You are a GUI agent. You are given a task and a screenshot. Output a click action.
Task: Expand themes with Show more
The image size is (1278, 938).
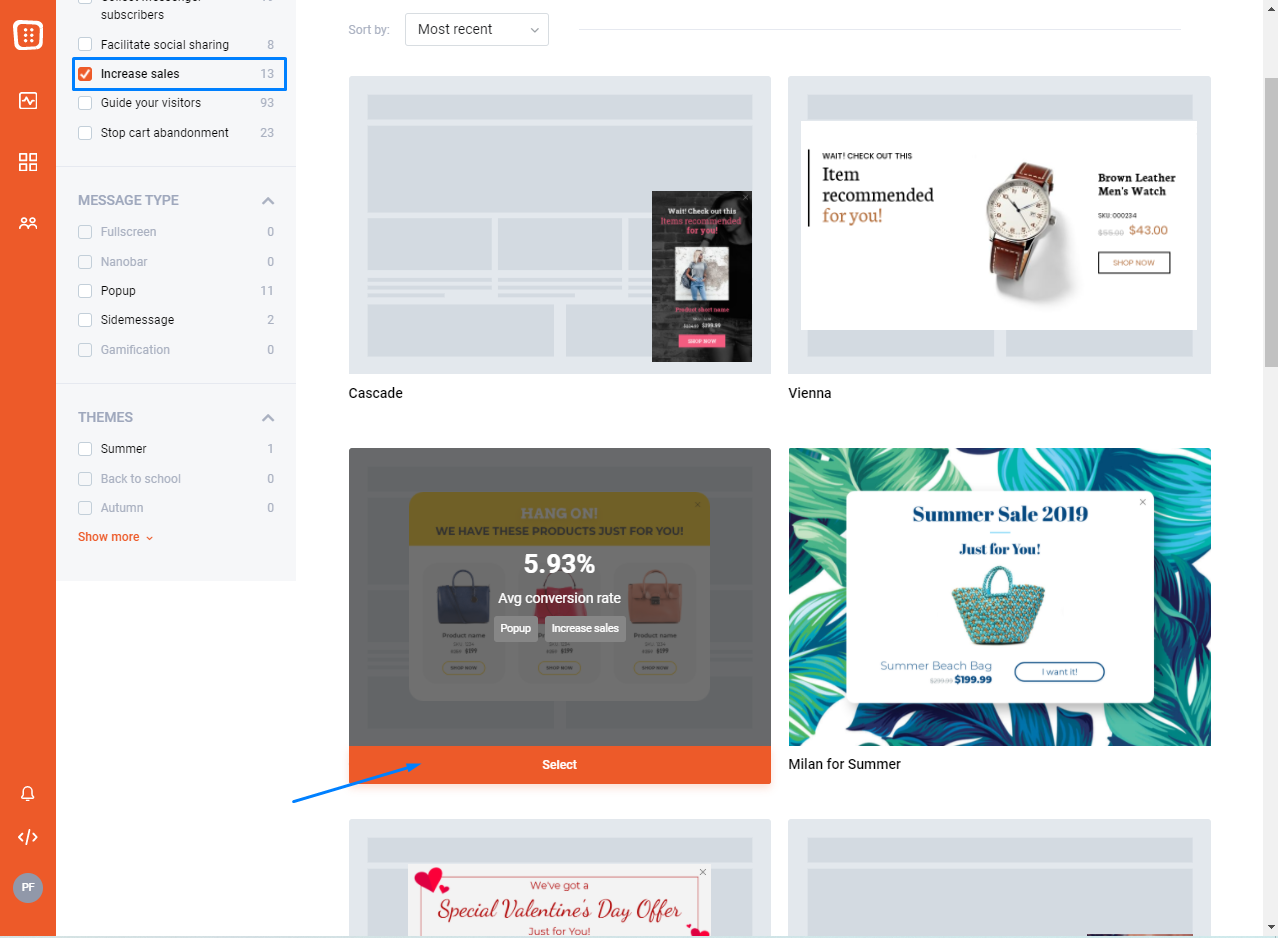(116, 537)
